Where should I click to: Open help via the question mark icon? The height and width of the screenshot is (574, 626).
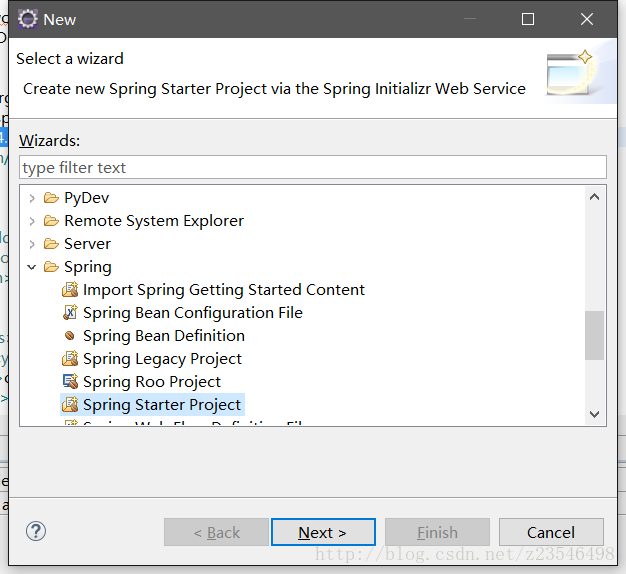(x=36, y=531)
